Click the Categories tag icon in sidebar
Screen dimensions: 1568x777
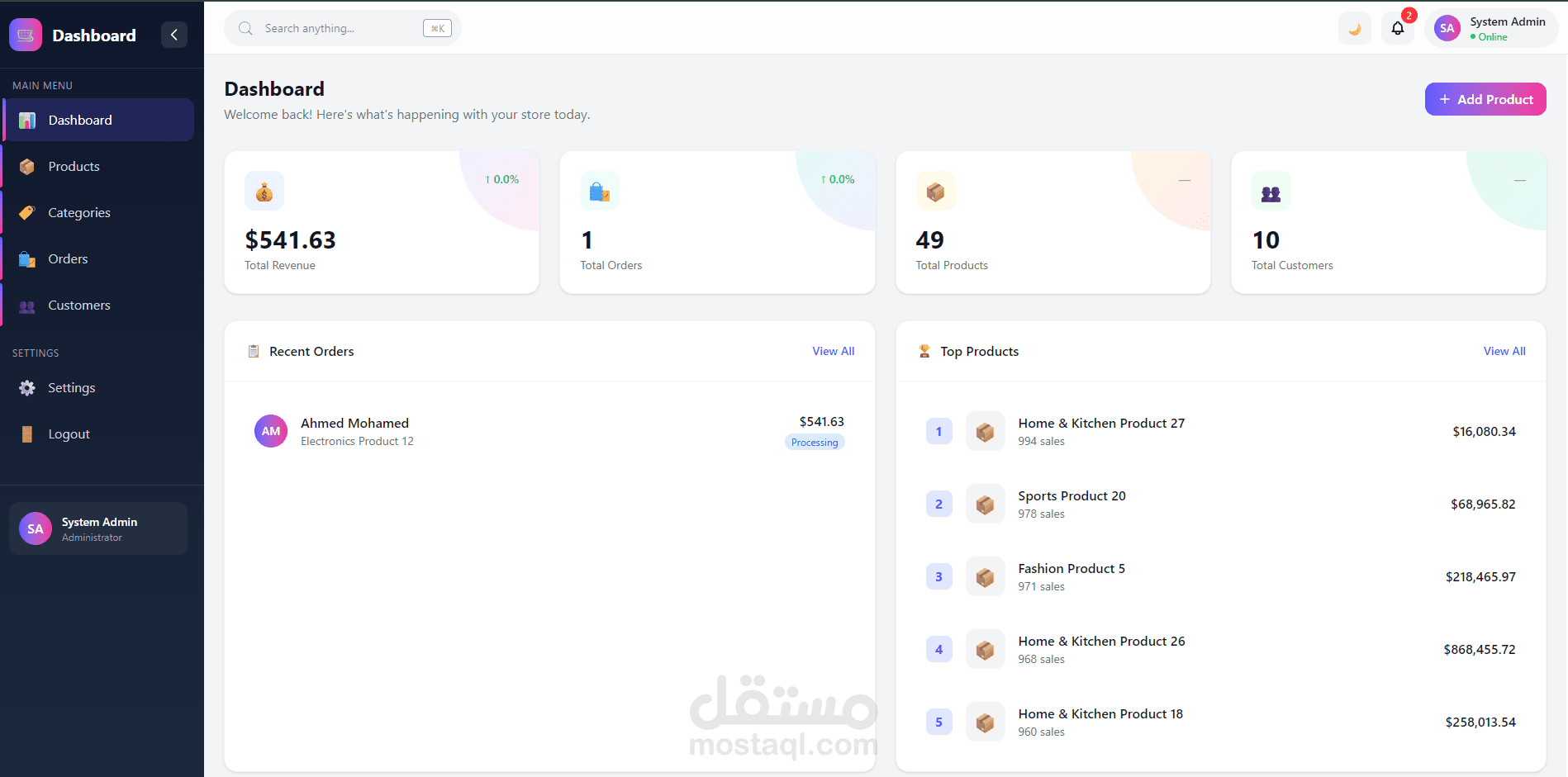(x=27, y=213)
